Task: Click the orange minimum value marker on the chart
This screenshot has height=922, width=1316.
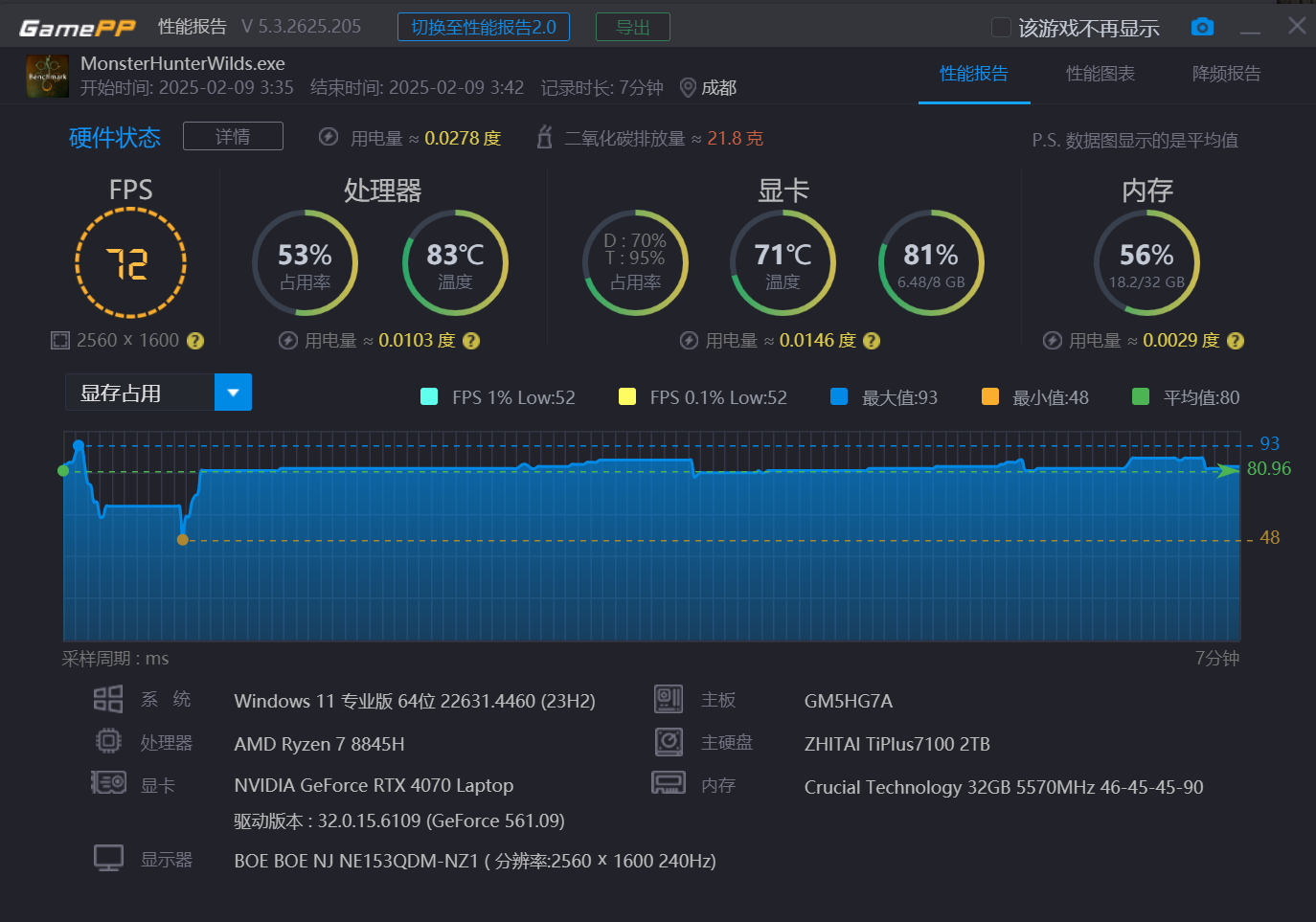Action: (x=183, y=539)
